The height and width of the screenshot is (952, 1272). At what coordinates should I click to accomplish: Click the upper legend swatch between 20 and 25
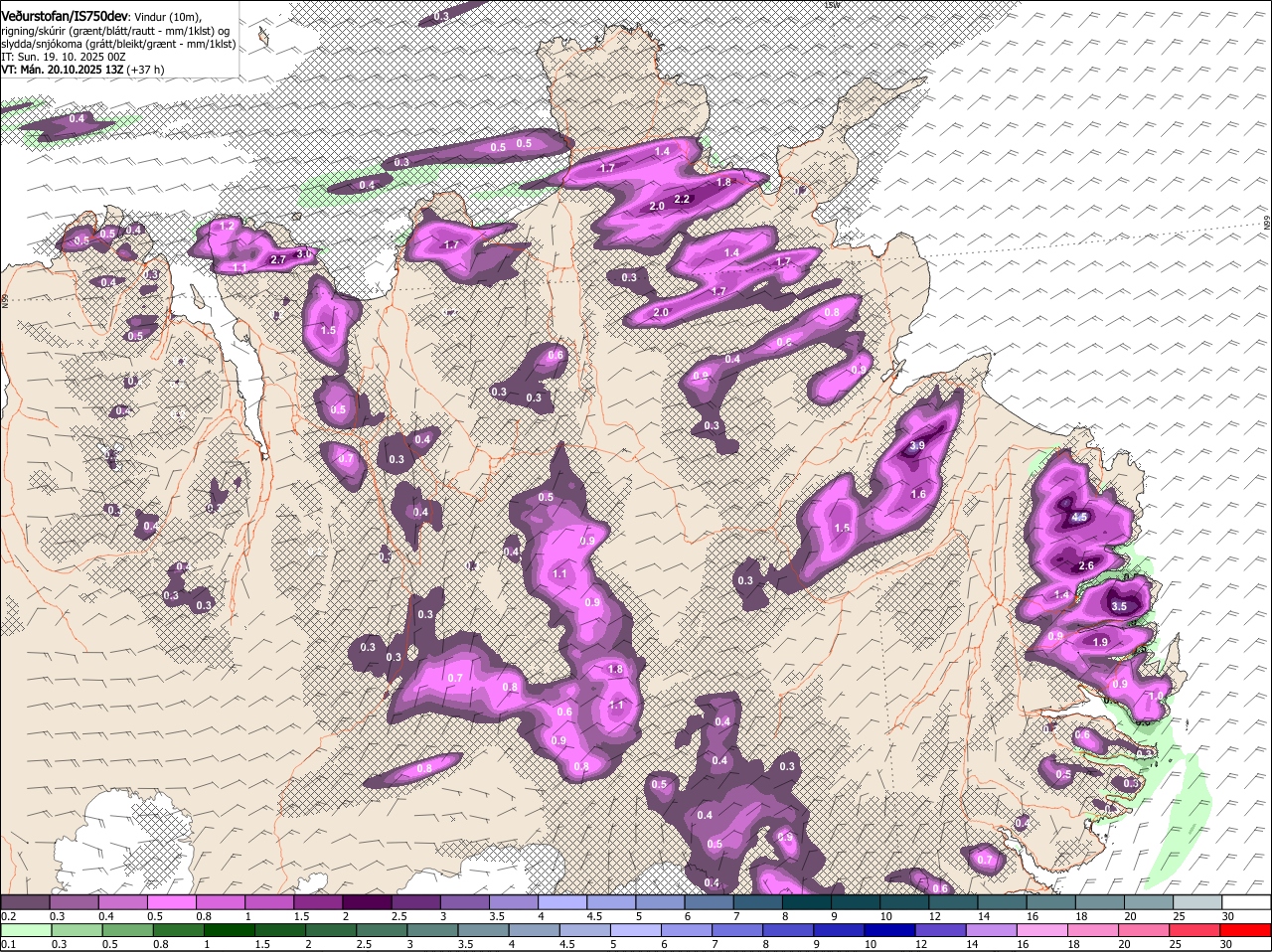pos(1150,901)
